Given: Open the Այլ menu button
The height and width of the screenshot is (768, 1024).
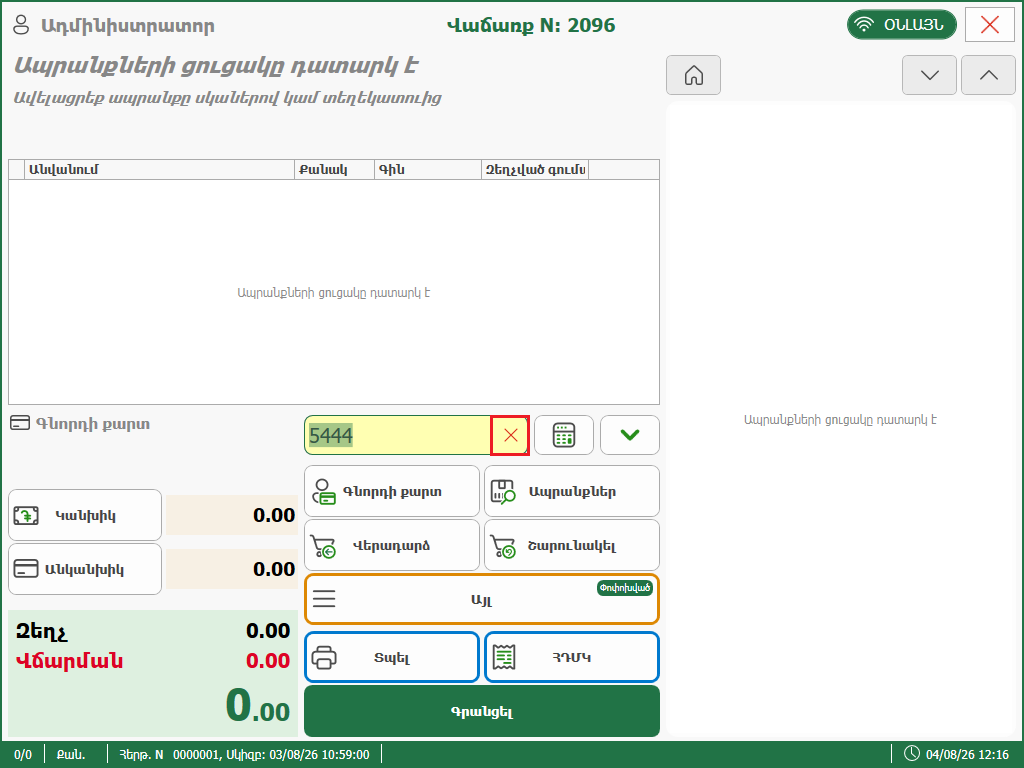Looking at the screenshot, I should (482, 599).
